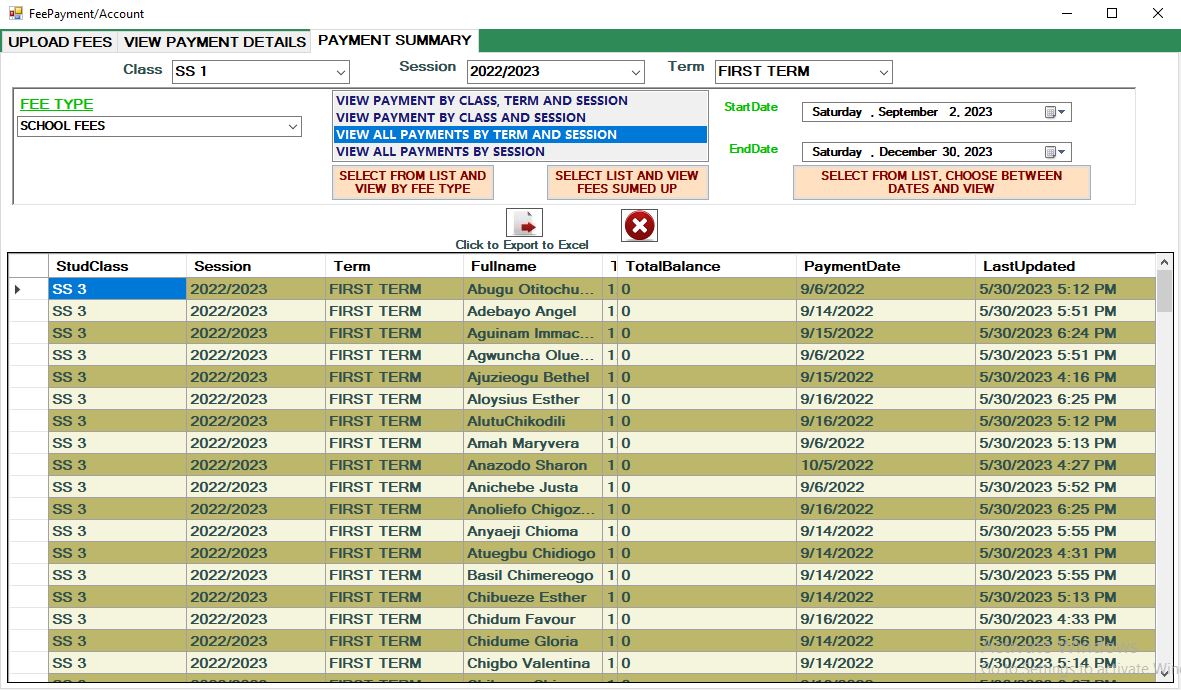Click the grid vertical scrollbar thumb
1181x690 pixels.
click(1164, 292)
